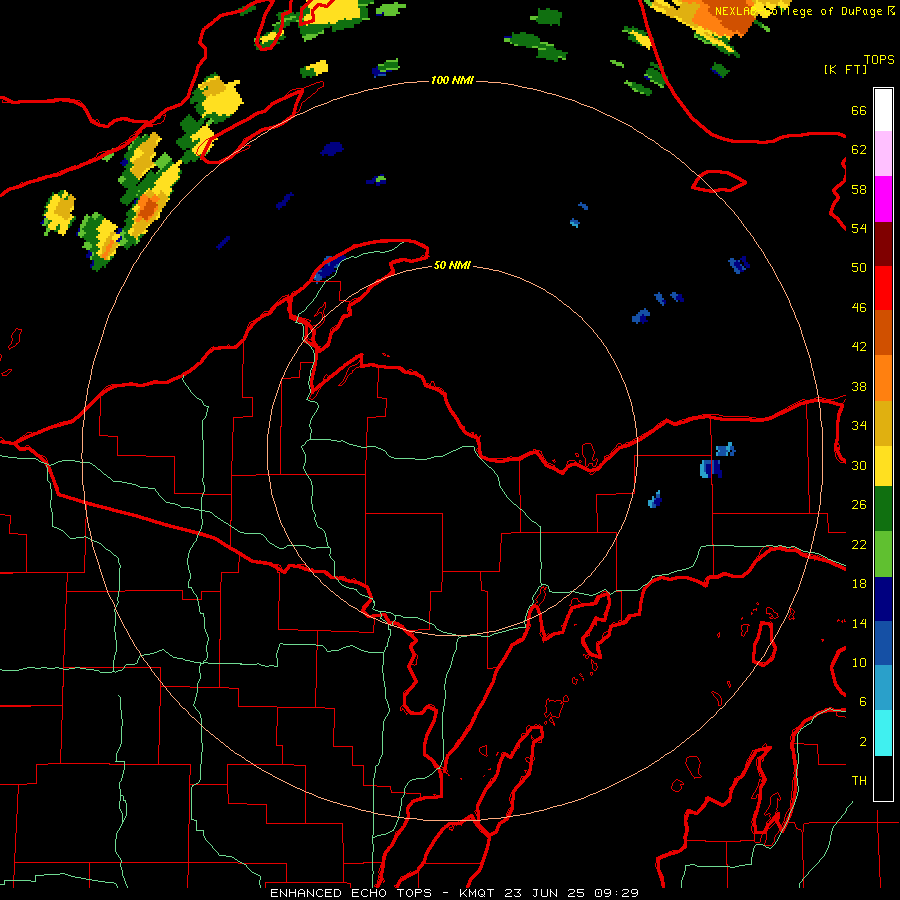This screenshot has width=900, height=900.
Task: Select the TH threshold legend label
Action: (x=859, y=781)
